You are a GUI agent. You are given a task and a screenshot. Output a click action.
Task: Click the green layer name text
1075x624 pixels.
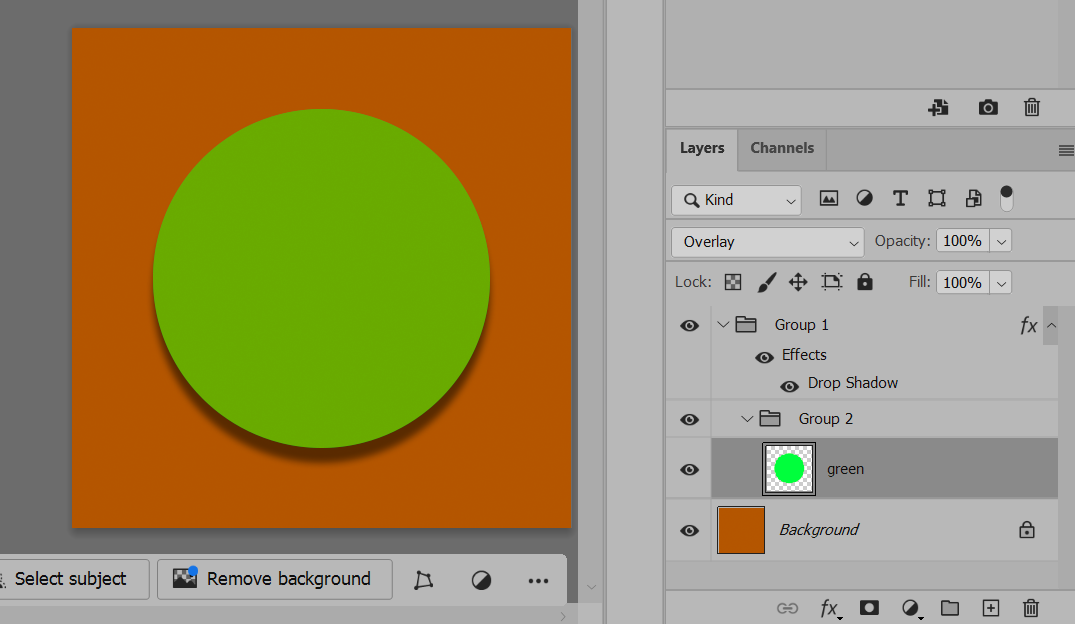click(x=845, y=470)
